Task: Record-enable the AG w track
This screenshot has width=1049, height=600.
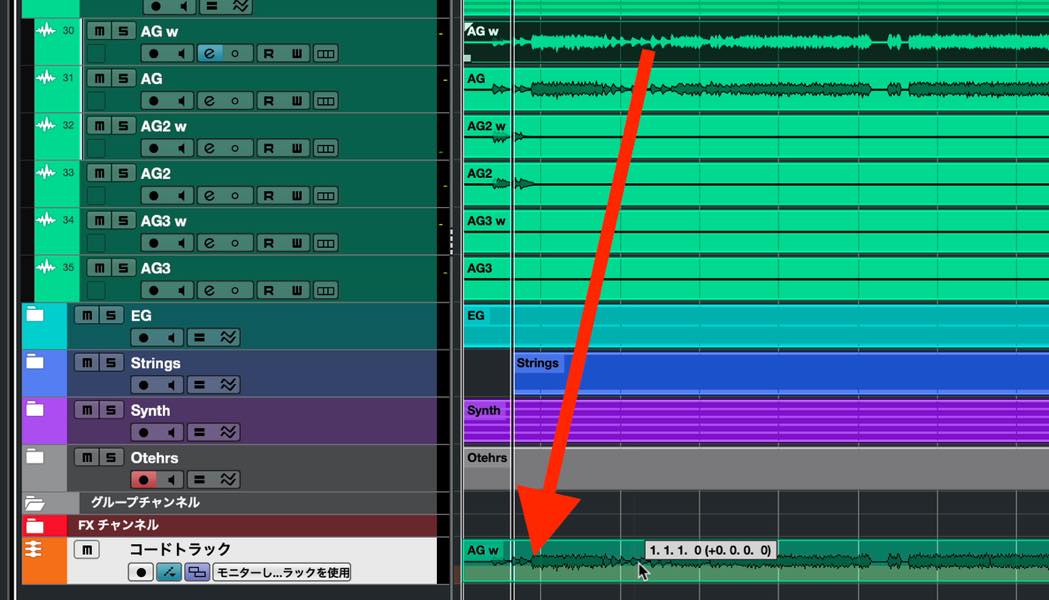Action: [x=154, y=54]
